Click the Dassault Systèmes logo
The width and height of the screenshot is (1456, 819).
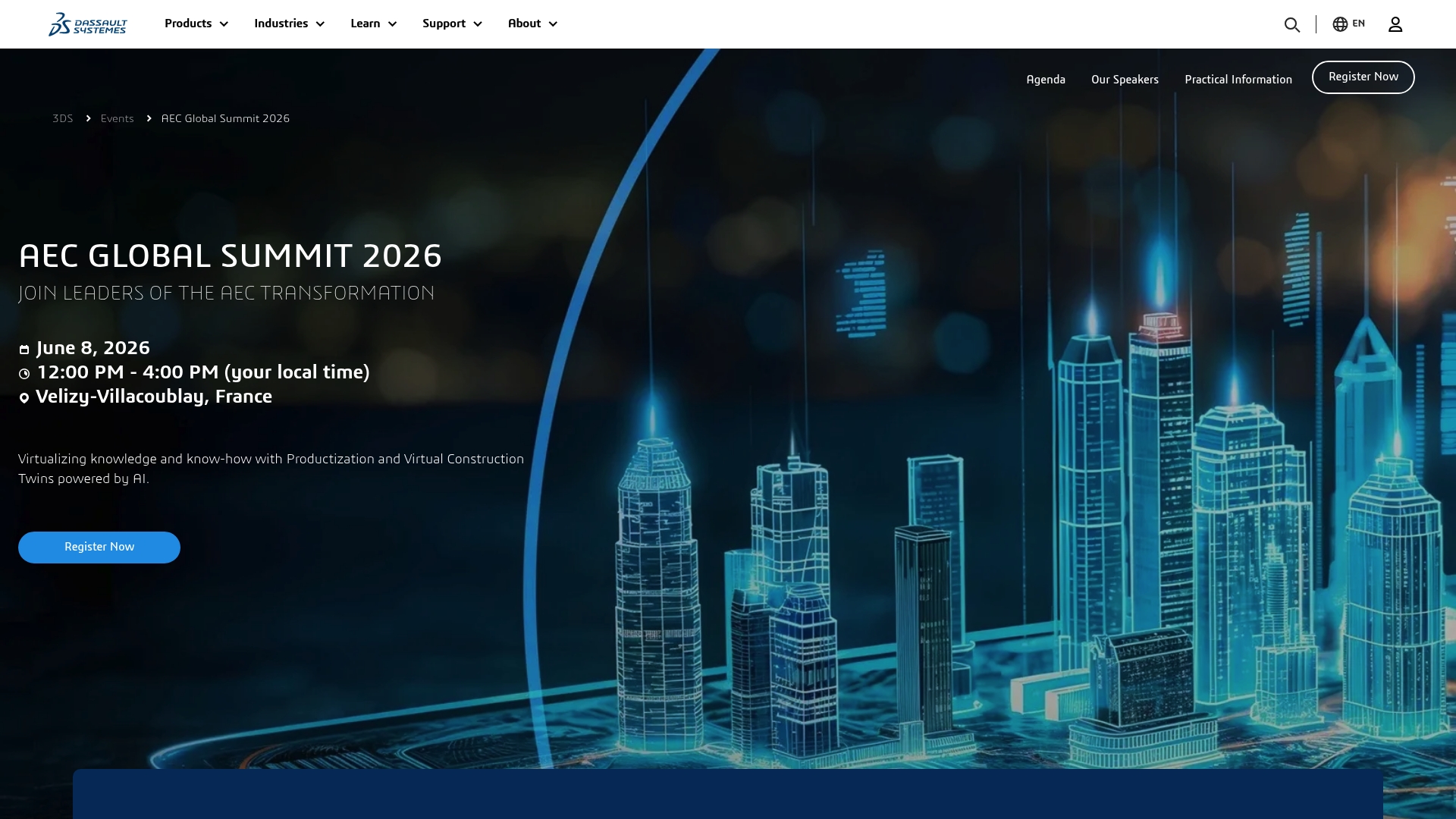click(88, 24)
